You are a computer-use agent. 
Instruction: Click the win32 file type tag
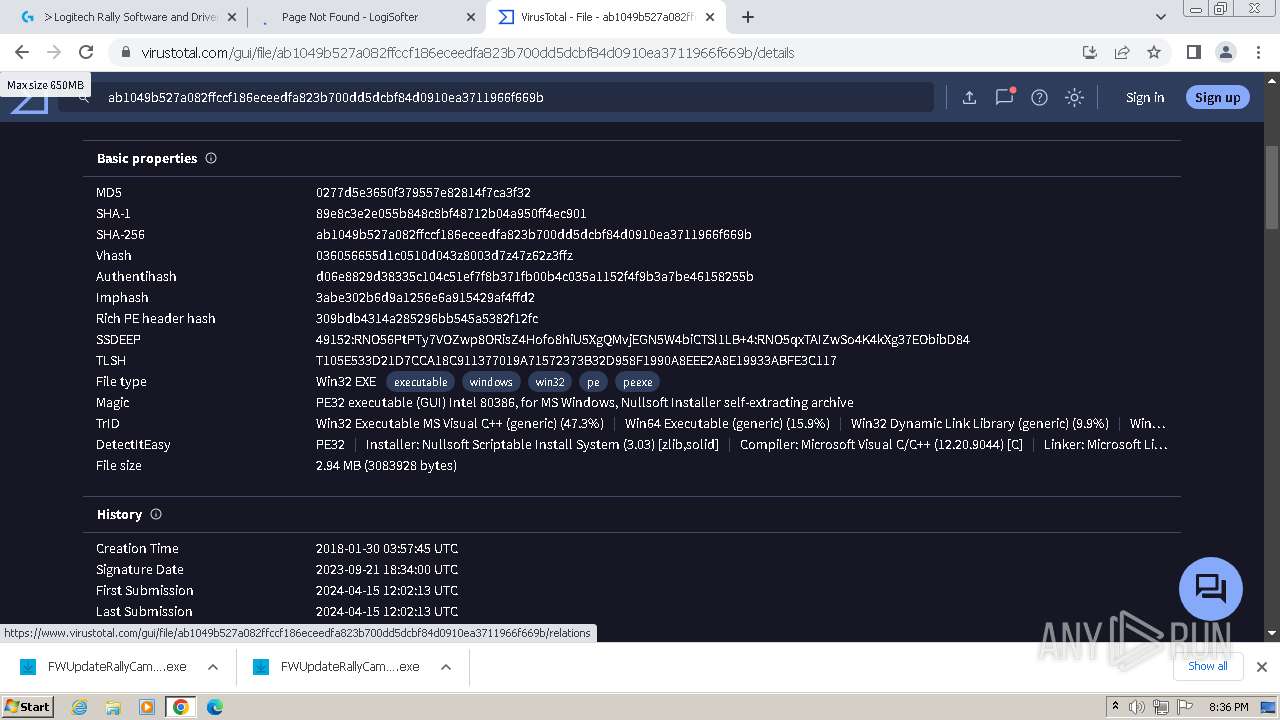pos(550,382)
